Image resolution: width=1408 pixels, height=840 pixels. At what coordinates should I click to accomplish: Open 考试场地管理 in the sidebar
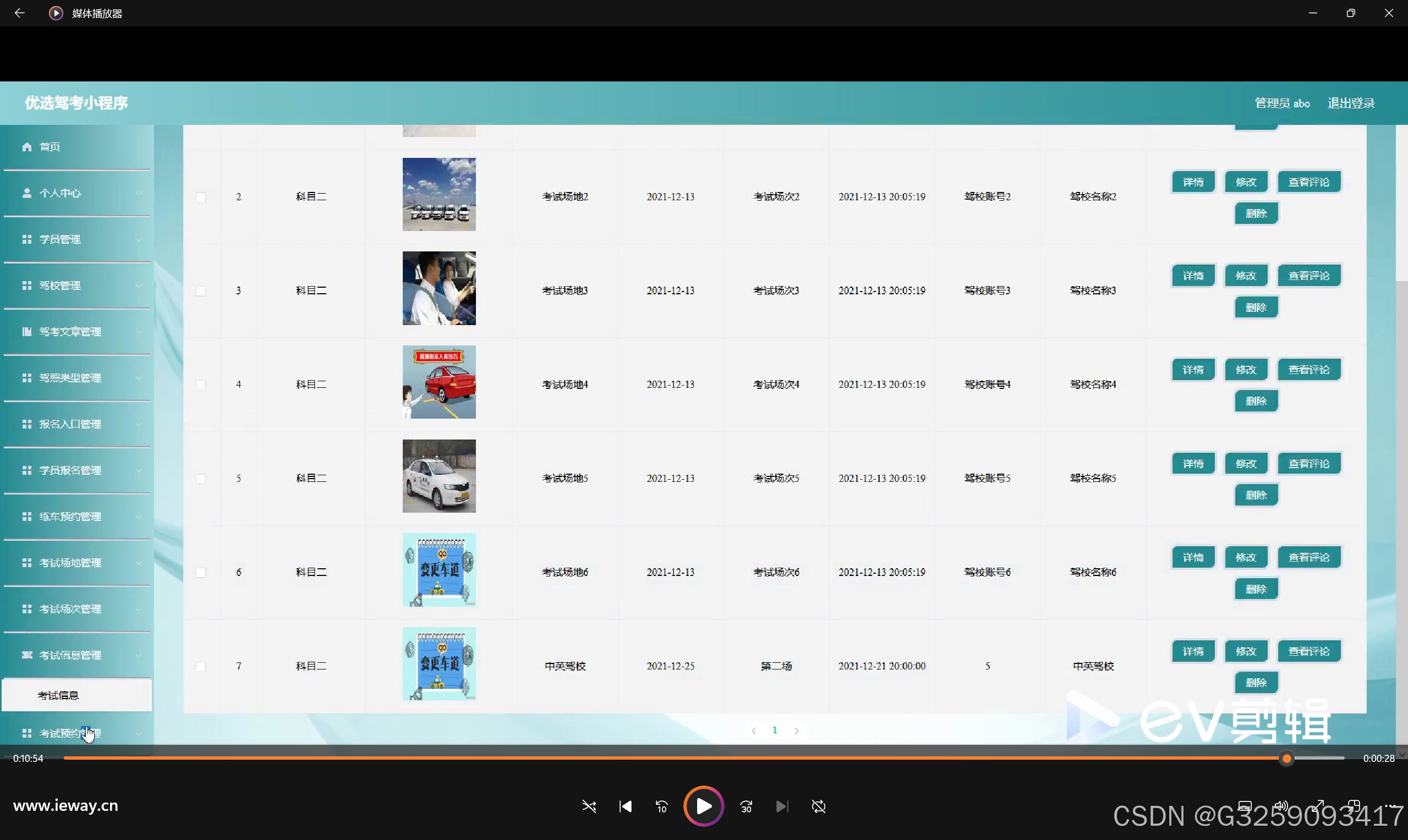pyautogui.click(x=77, y=563)
